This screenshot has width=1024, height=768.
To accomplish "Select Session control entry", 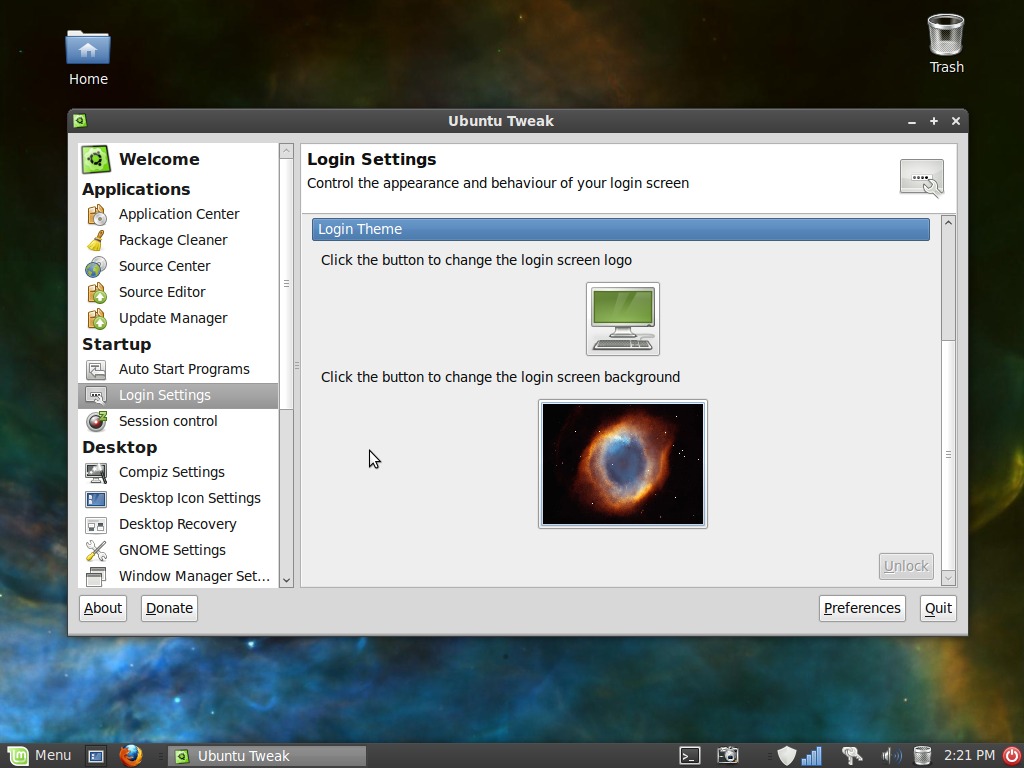I will pyautogui.click(x=178, y=422).
